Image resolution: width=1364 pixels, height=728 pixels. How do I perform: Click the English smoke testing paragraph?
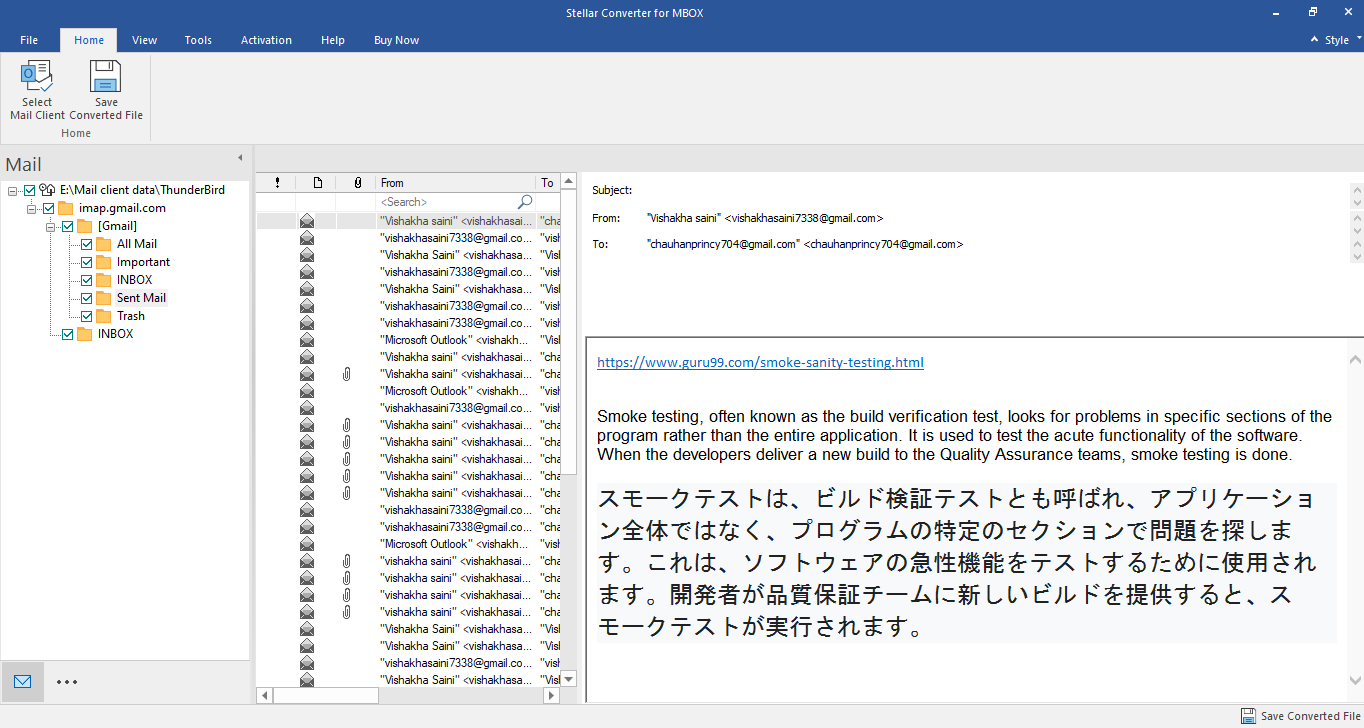(x=964, y=436)
